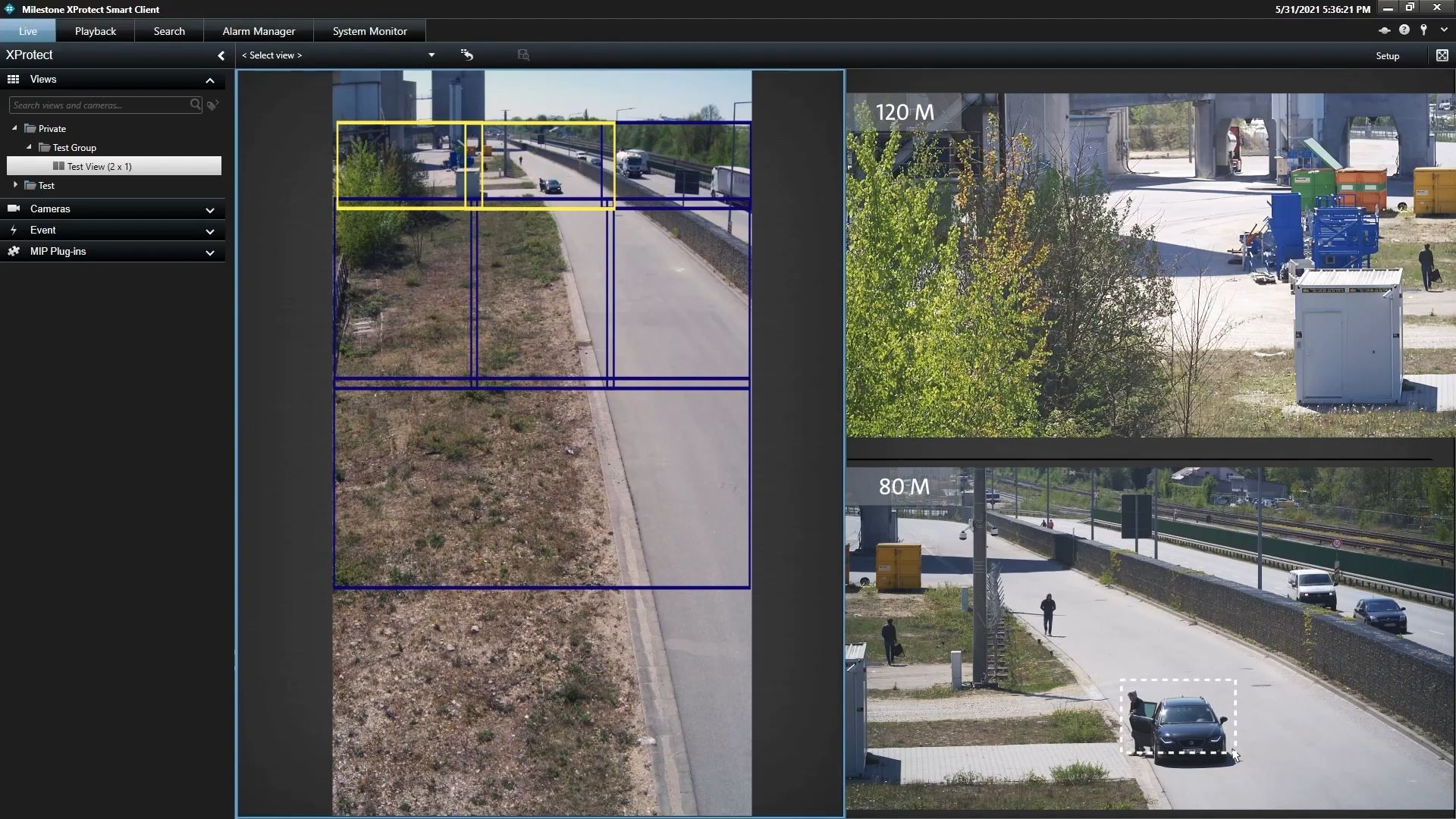Open the Alarm Manager tab
1456x819 pixels.
(258, 31)
